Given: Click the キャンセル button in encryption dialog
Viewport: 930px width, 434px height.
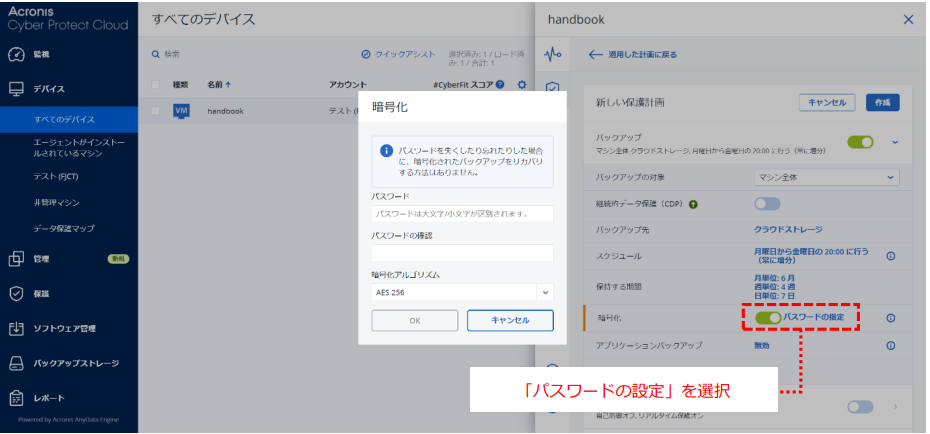Looking at the screenshot, I should (510, 320).
